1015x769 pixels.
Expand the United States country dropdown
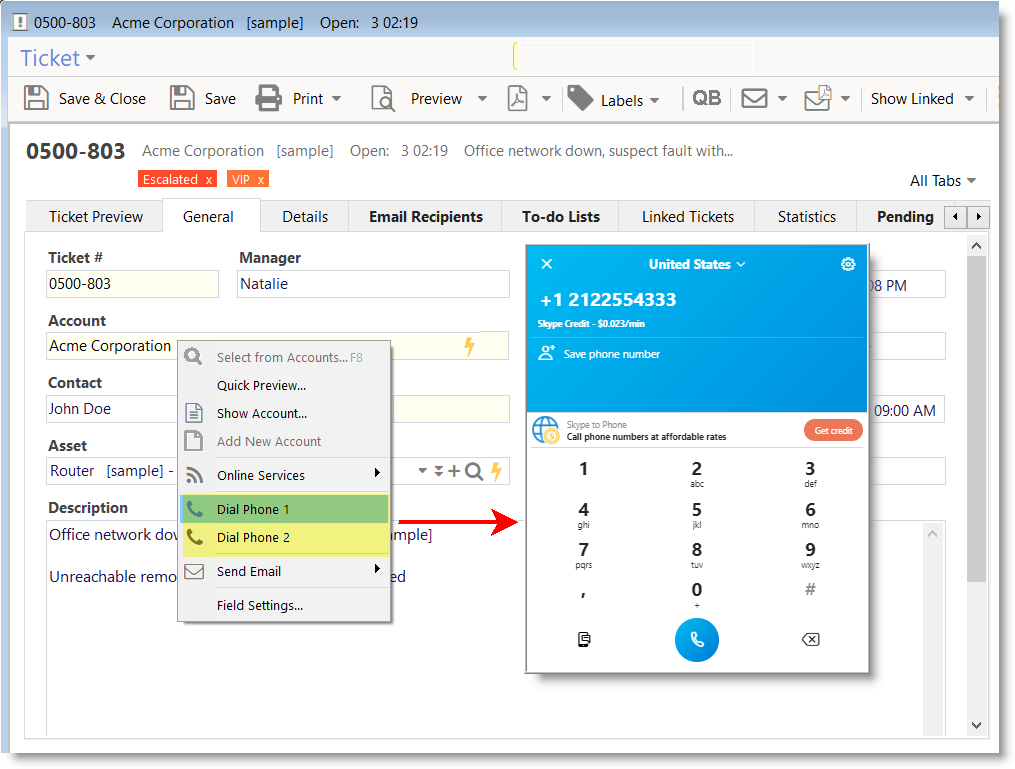coord(697,264)
